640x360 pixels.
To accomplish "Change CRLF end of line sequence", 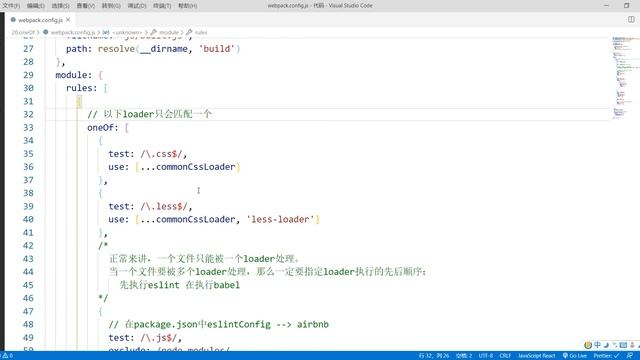I will tap(505, 356).
